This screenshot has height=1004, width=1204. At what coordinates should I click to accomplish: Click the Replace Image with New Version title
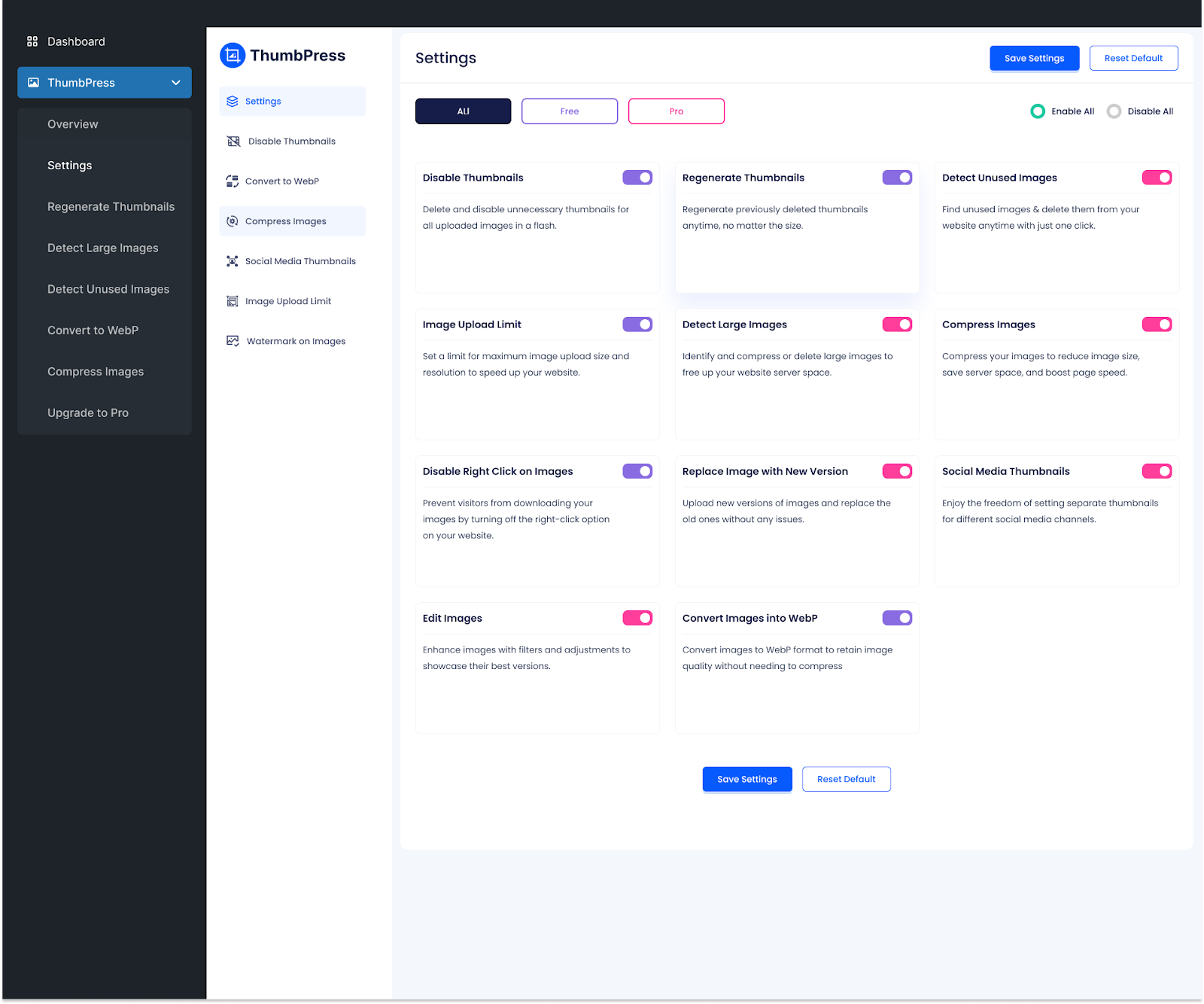click(765, 471)
